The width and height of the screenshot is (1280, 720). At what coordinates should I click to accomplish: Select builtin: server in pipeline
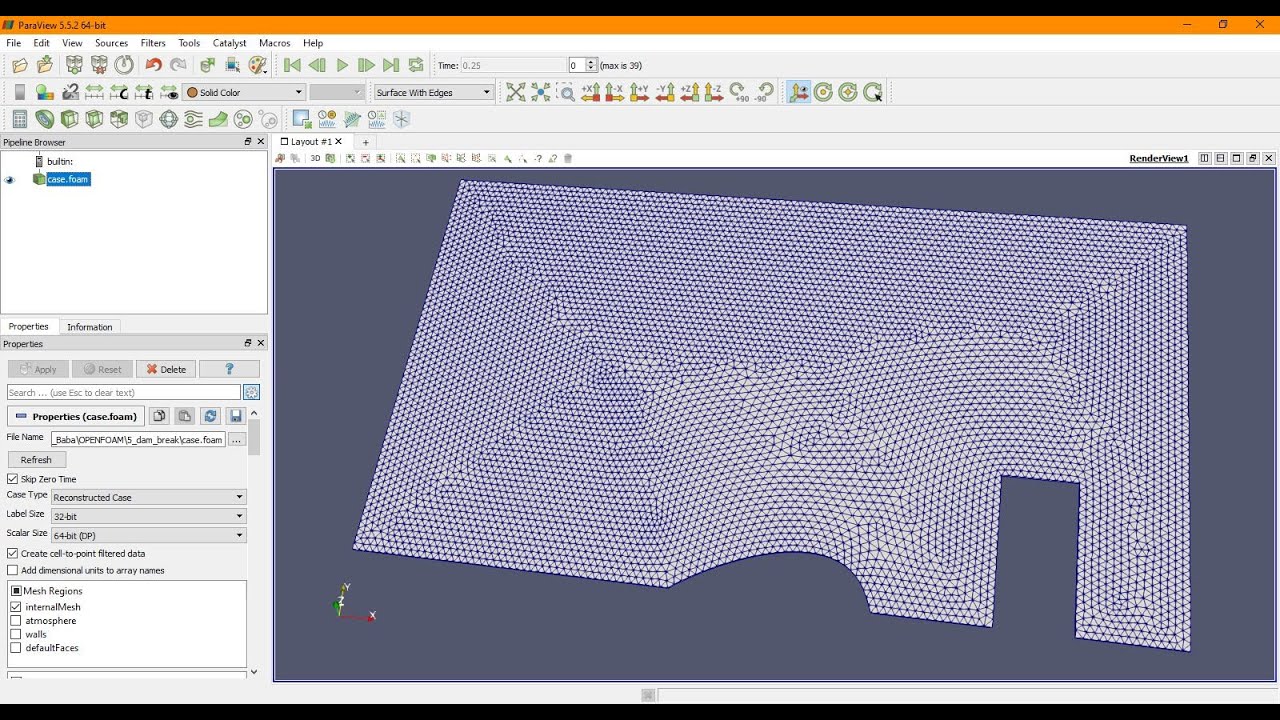point(60,161)
